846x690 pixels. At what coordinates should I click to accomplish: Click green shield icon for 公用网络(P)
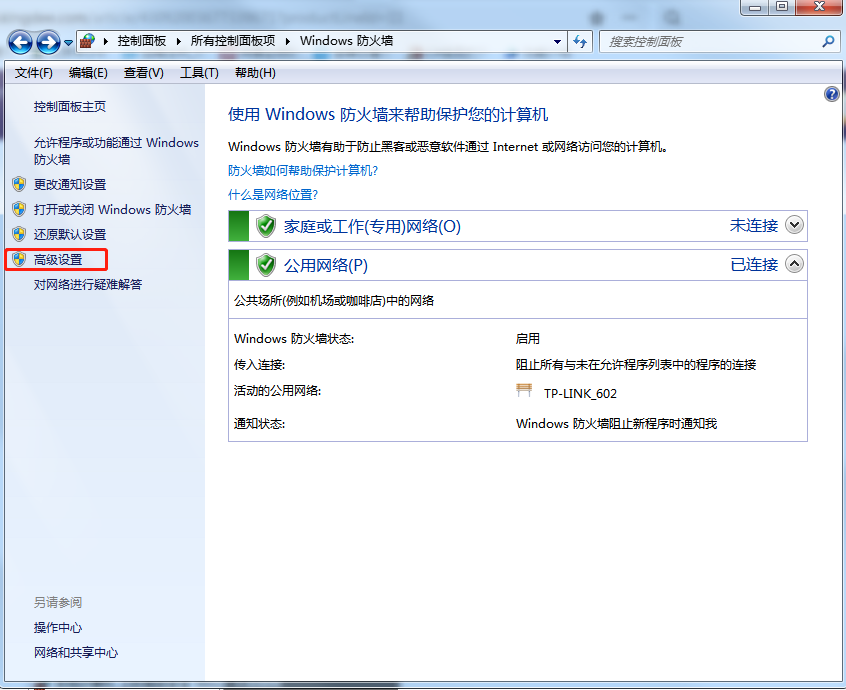click(265, 265)
